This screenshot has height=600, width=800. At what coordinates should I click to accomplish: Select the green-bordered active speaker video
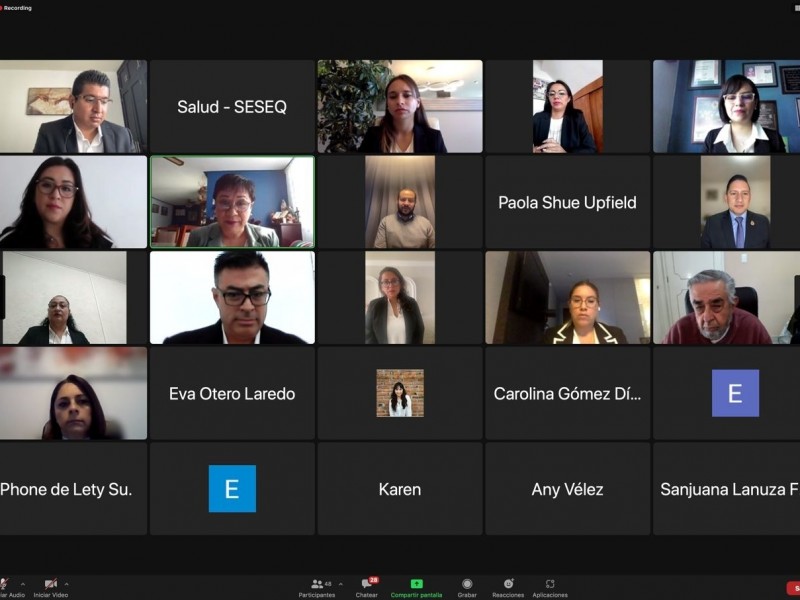pos(232,202)
